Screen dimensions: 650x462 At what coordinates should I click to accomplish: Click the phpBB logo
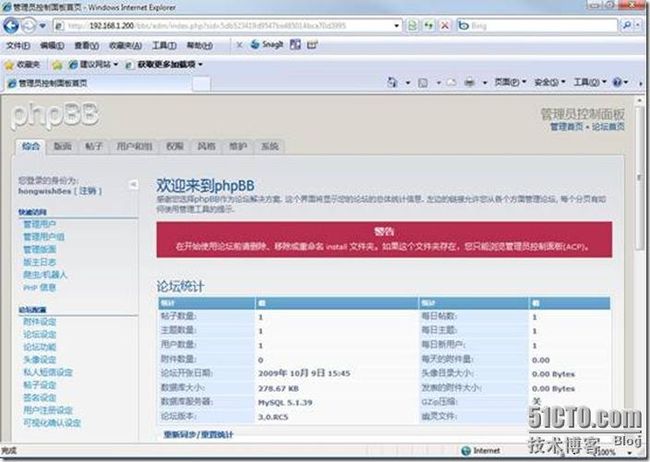click(x=55, y=115)
